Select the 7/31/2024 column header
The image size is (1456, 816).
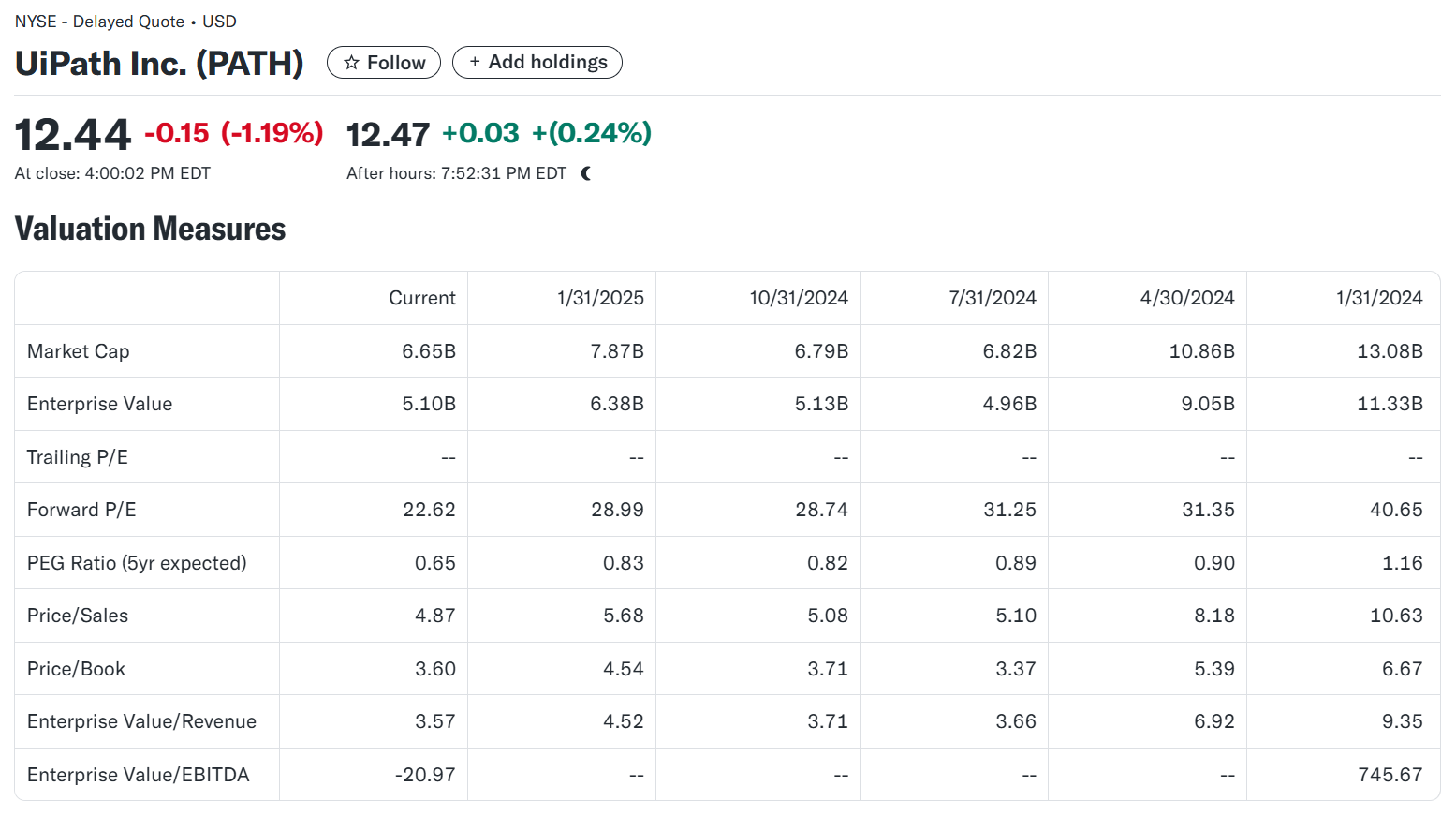(x=993, y=298)
